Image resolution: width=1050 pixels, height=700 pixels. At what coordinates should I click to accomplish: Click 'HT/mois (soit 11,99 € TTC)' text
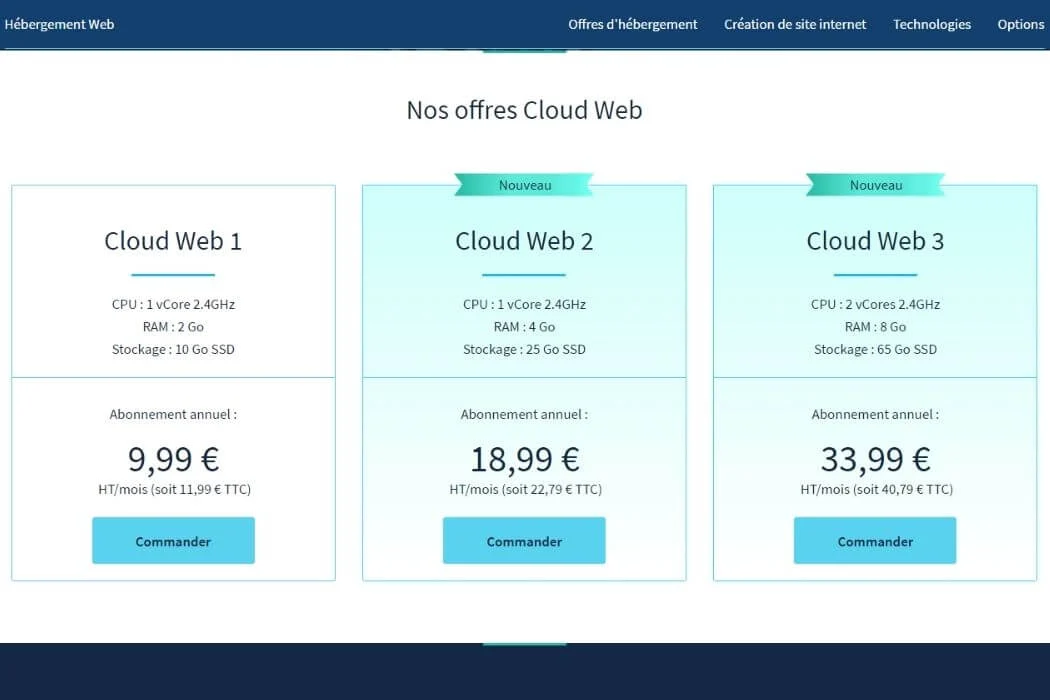[174, 490]
